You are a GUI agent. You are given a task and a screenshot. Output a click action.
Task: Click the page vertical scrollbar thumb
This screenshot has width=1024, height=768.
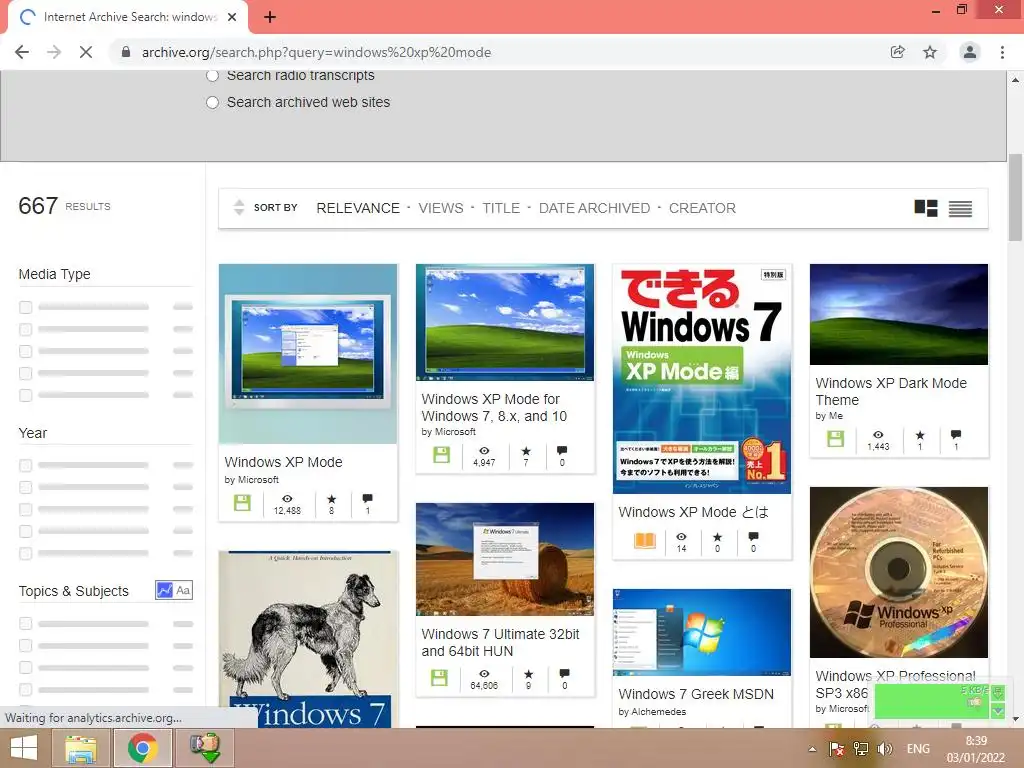click(x=1015, y=197)
